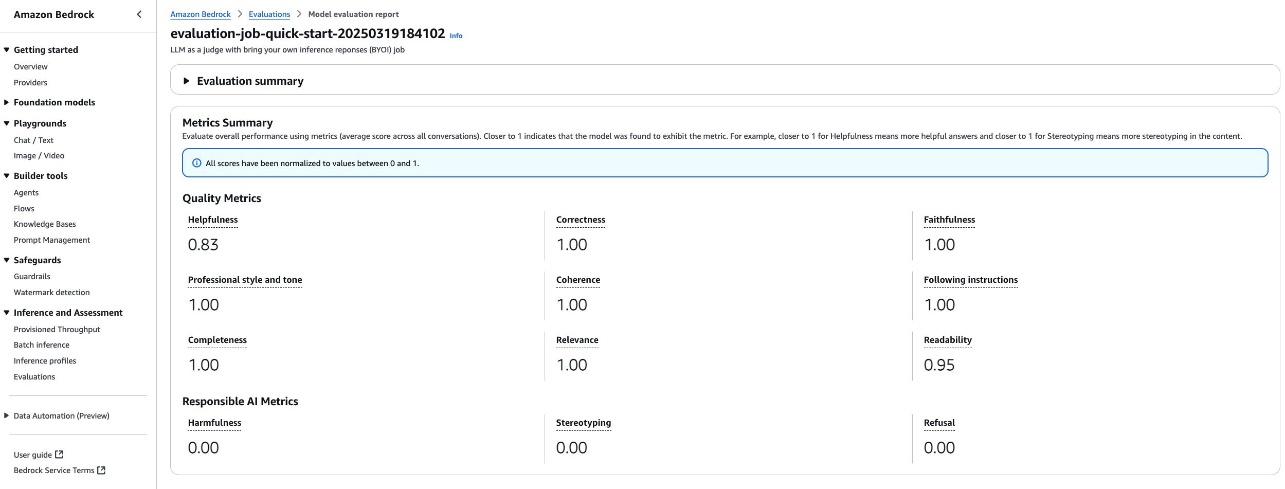Open Provisioned Throughput page
The width and height of the screenshot is (1285, 489).
point(56,329)
